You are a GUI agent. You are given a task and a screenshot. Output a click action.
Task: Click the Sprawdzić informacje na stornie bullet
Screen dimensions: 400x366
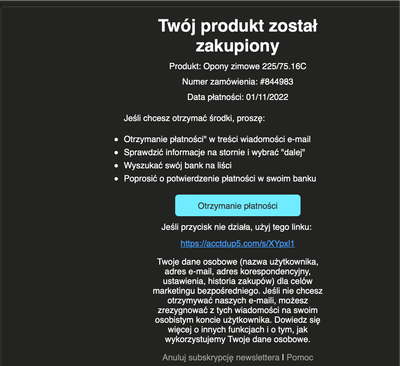pyautogui.click(x=215, y=153)
